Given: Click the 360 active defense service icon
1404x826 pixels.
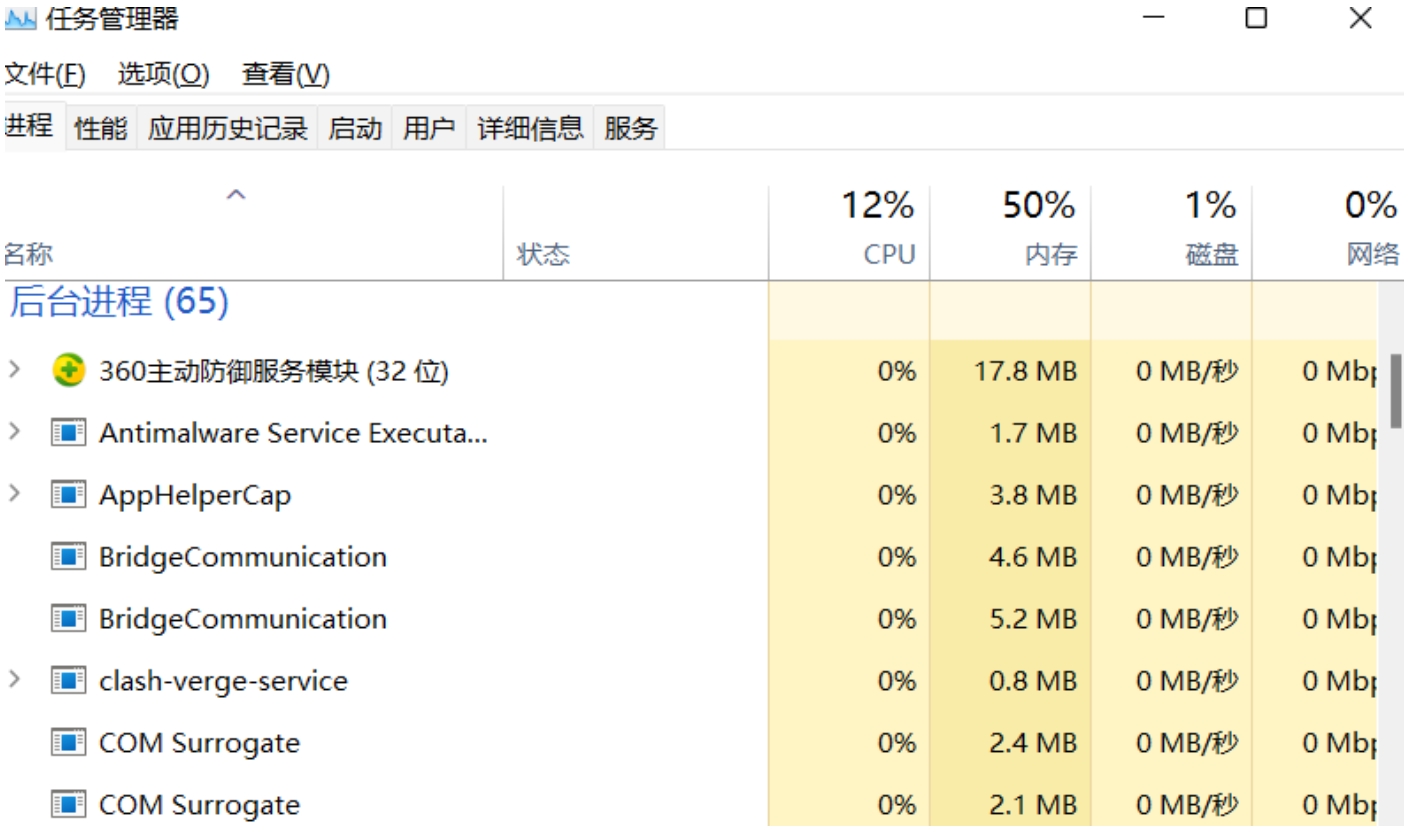Looking at the screenshot, I should click(x=69, y=371).
